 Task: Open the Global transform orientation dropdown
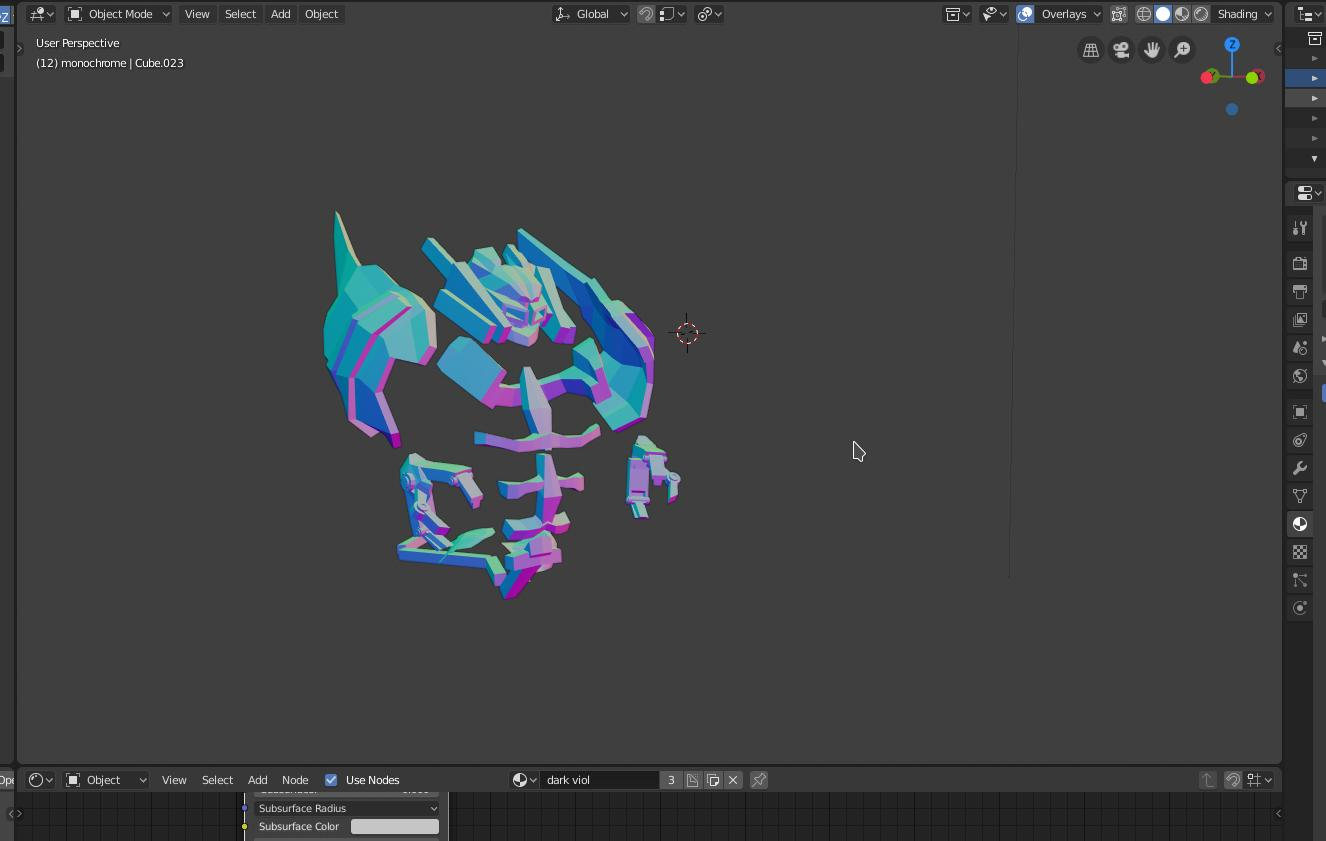(591, 14)
